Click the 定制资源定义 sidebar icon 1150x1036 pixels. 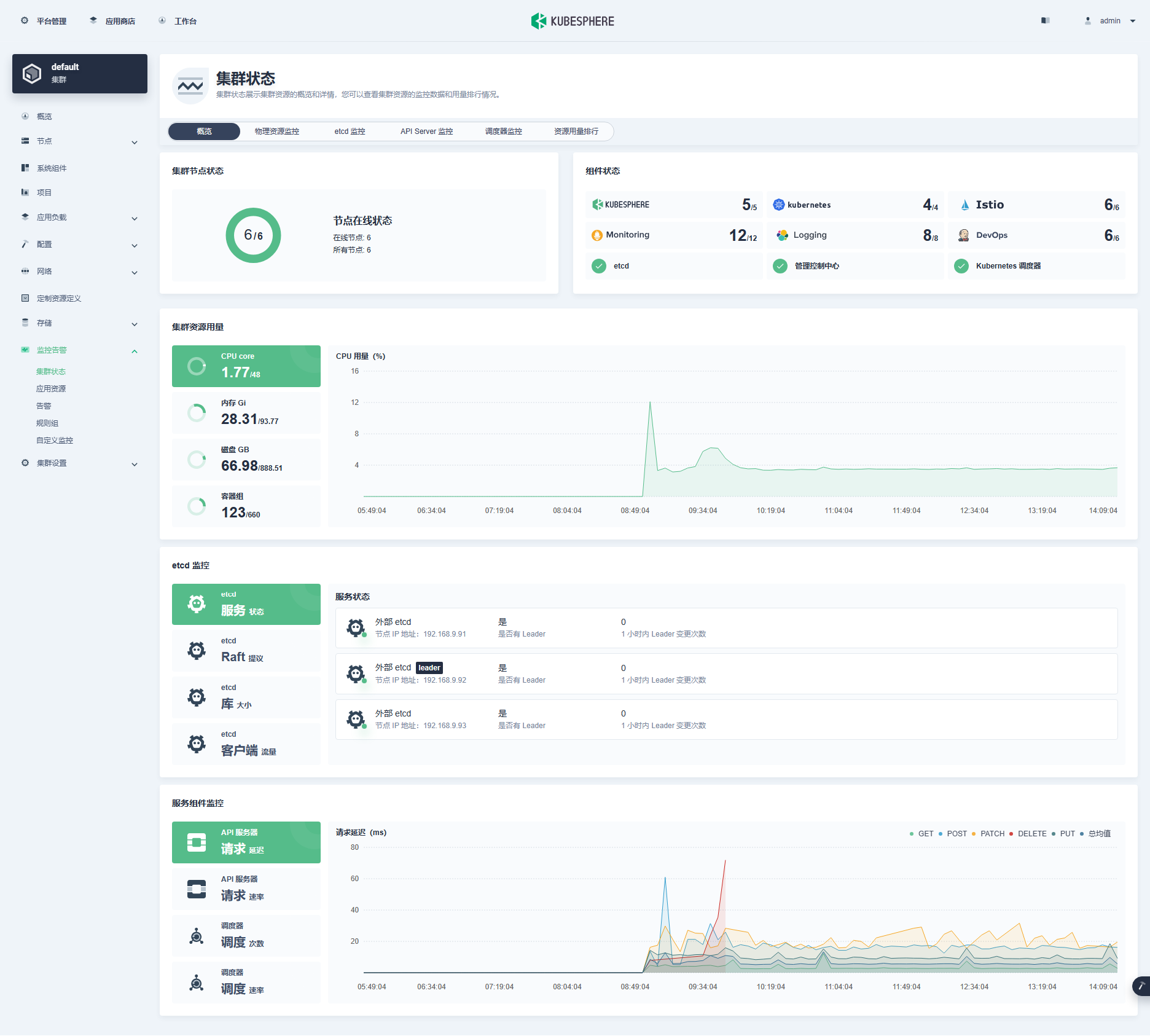tap(25, 298)
